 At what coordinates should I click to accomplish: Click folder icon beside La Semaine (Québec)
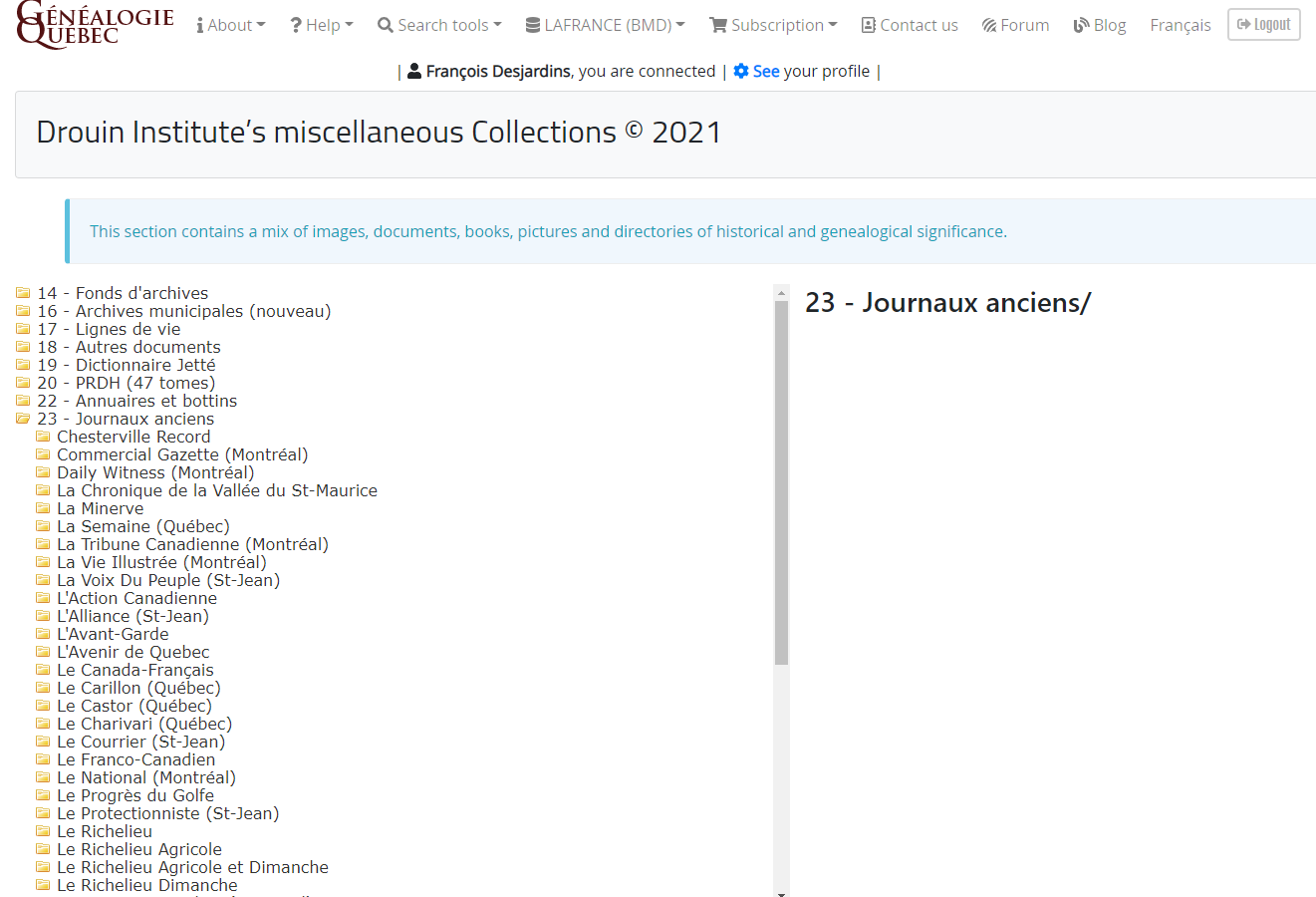[x=43, y=526]
